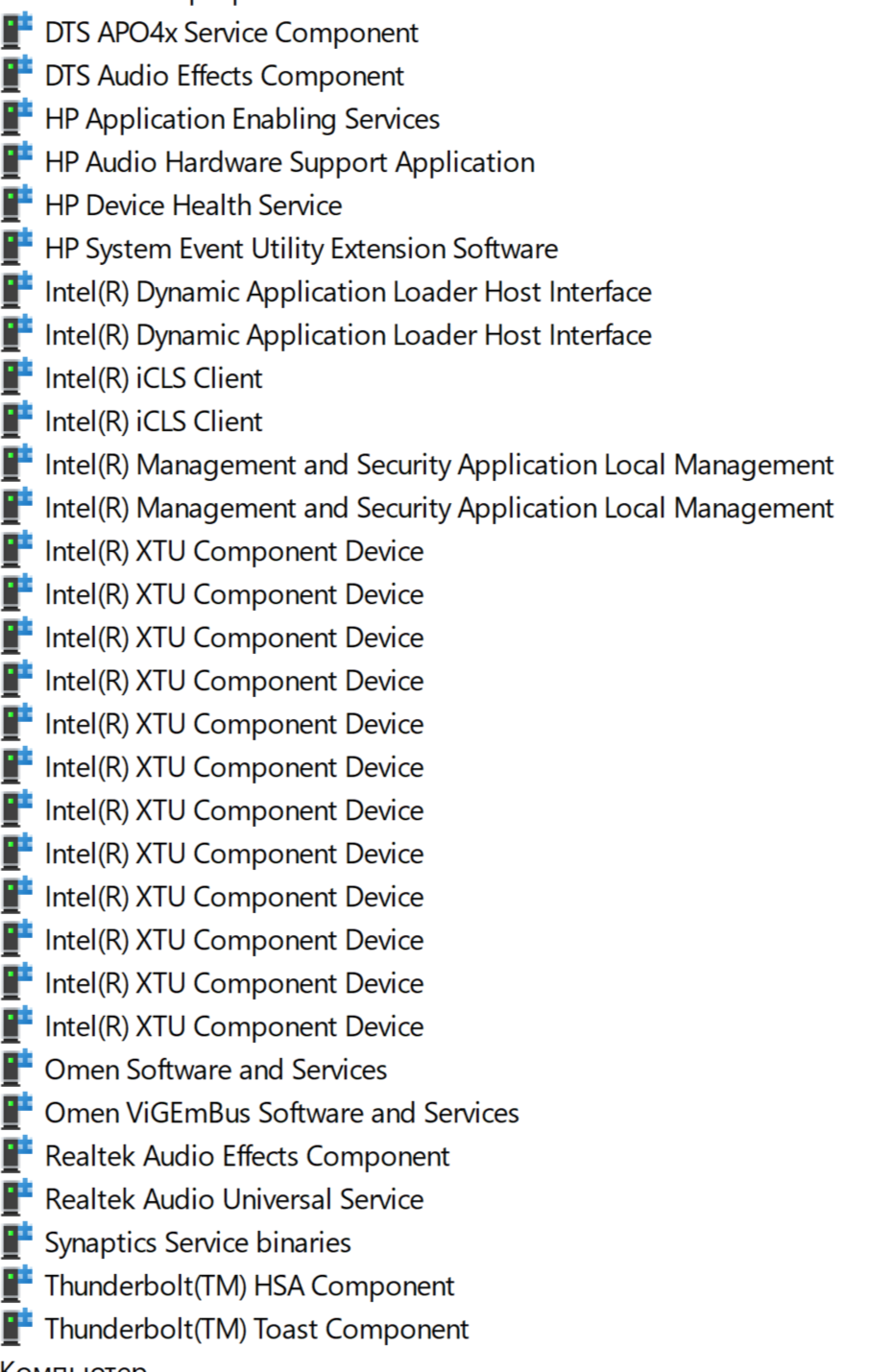Select the last Intel(R) XTU Component Device entry
The image size is (893, 1372).
(x=233, y=1025)
